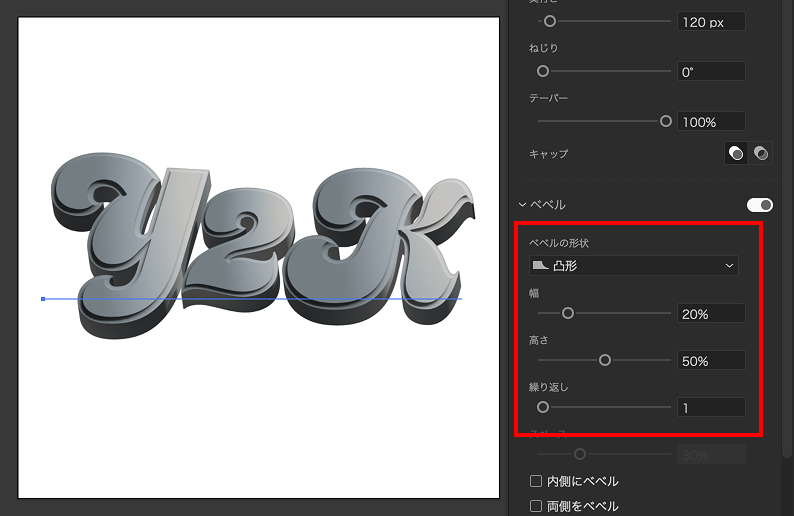Click the 繰り返し value field
The height and width of the screenshot is (516, 794).
click(711, 408)
